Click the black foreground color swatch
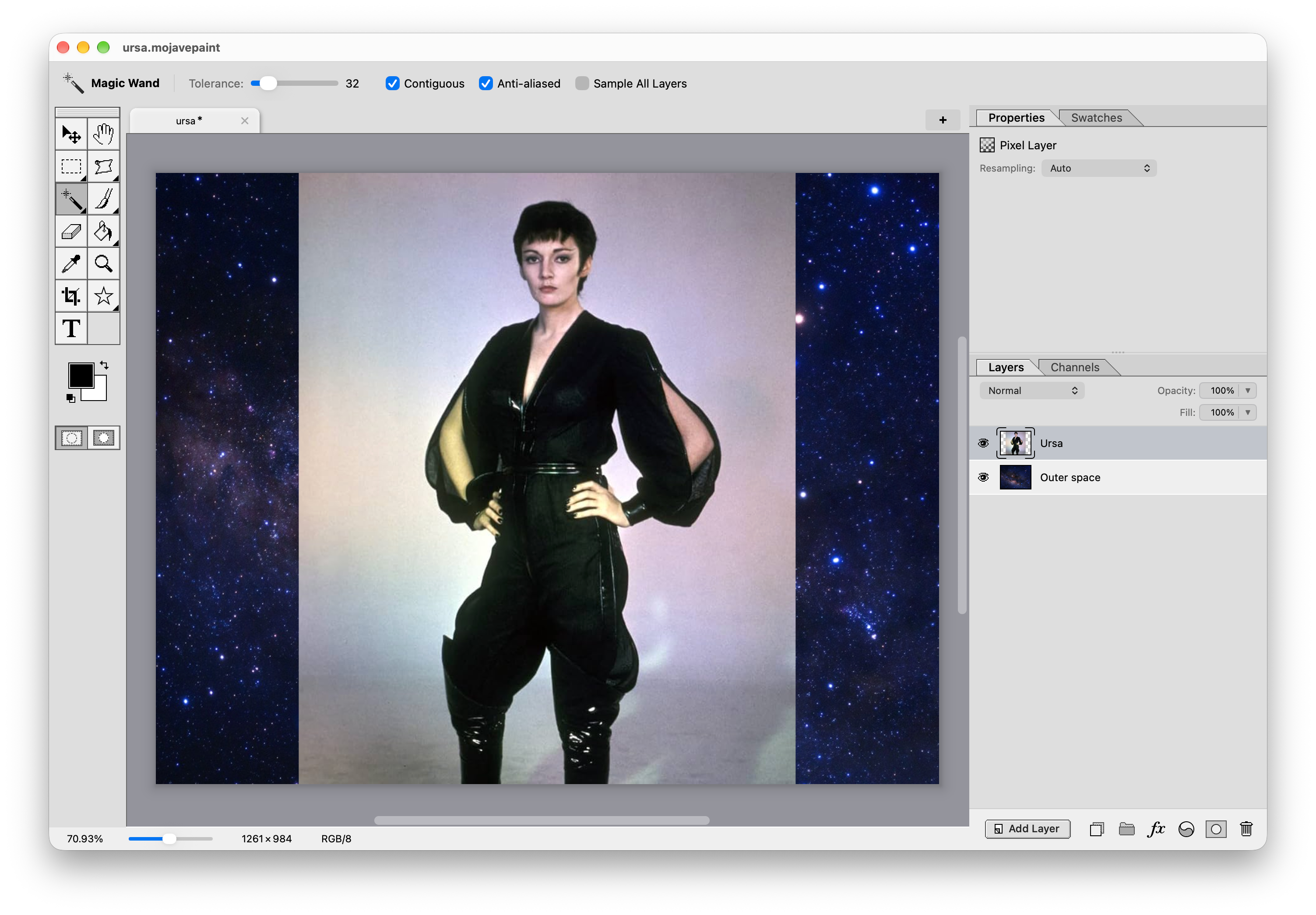Image resolution: width=1316 pixels, height=915 pixels. coord(81,376)
